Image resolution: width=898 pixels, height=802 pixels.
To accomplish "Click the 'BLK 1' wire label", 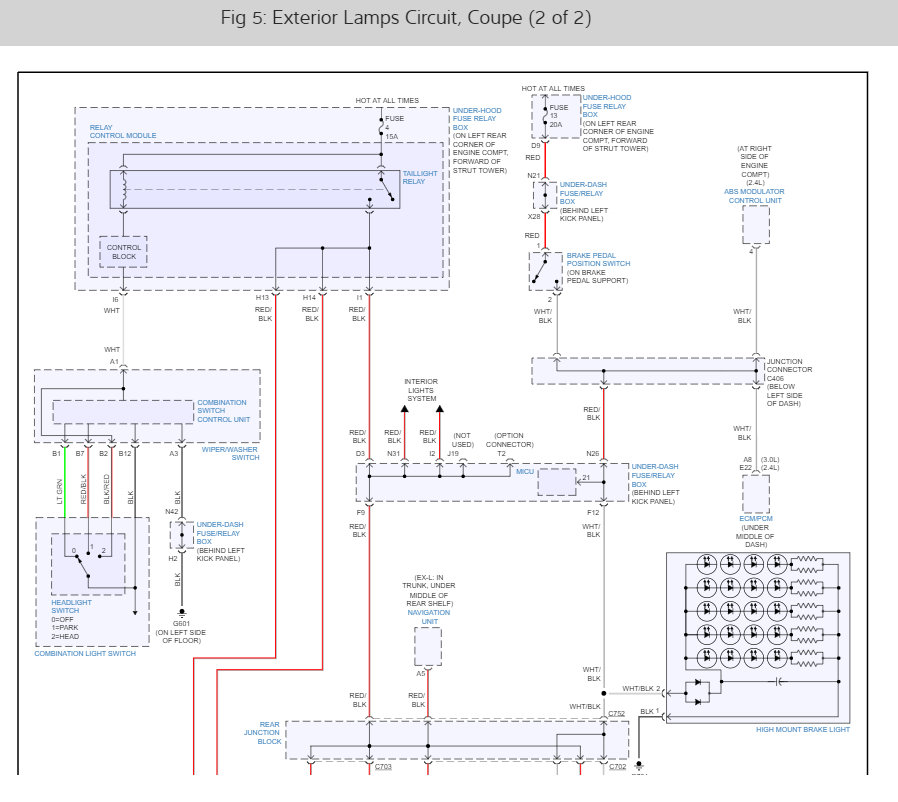I will point(649,711).
